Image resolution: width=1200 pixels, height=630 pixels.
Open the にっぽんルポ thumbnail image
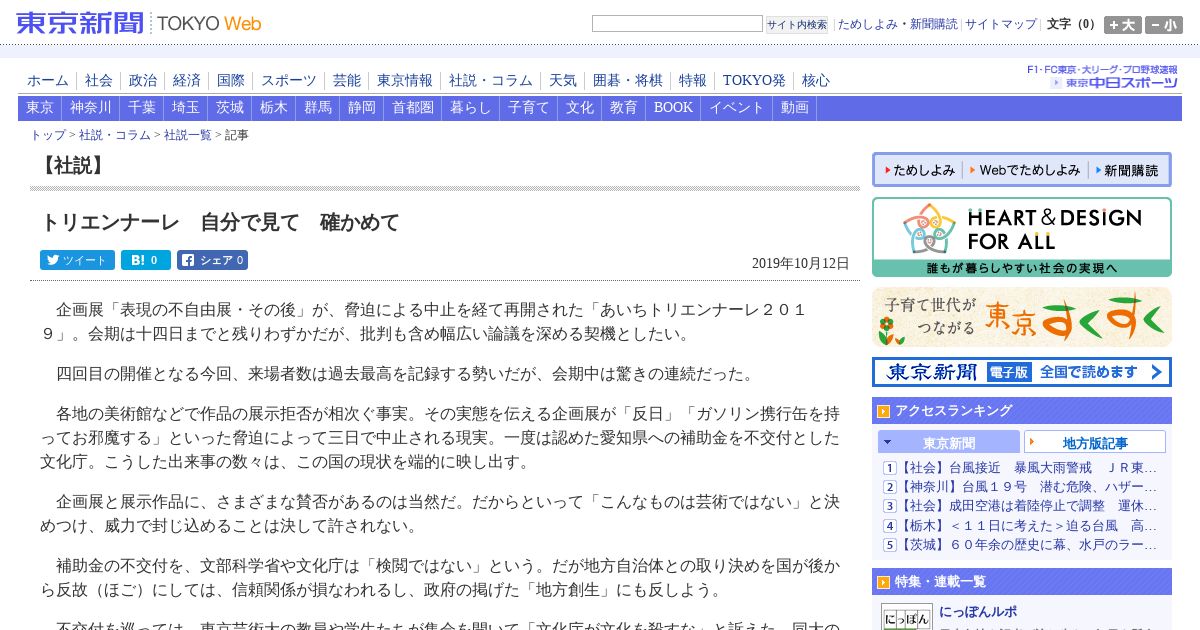point(907,616)
